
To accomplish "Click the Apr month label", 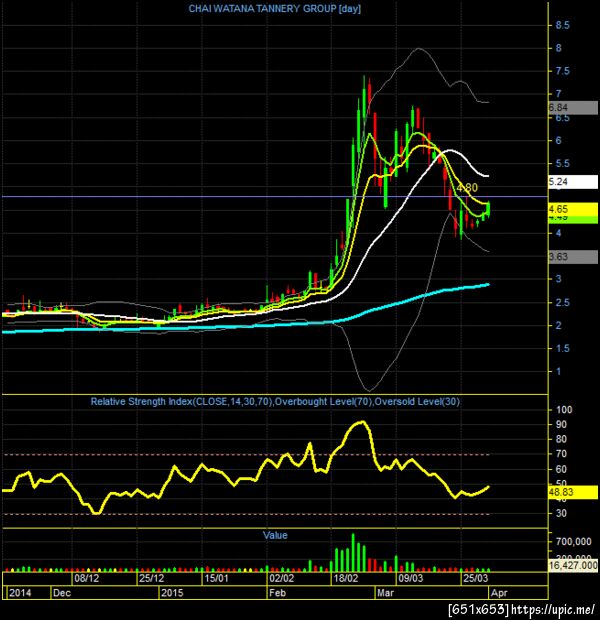I will (499, 593).
